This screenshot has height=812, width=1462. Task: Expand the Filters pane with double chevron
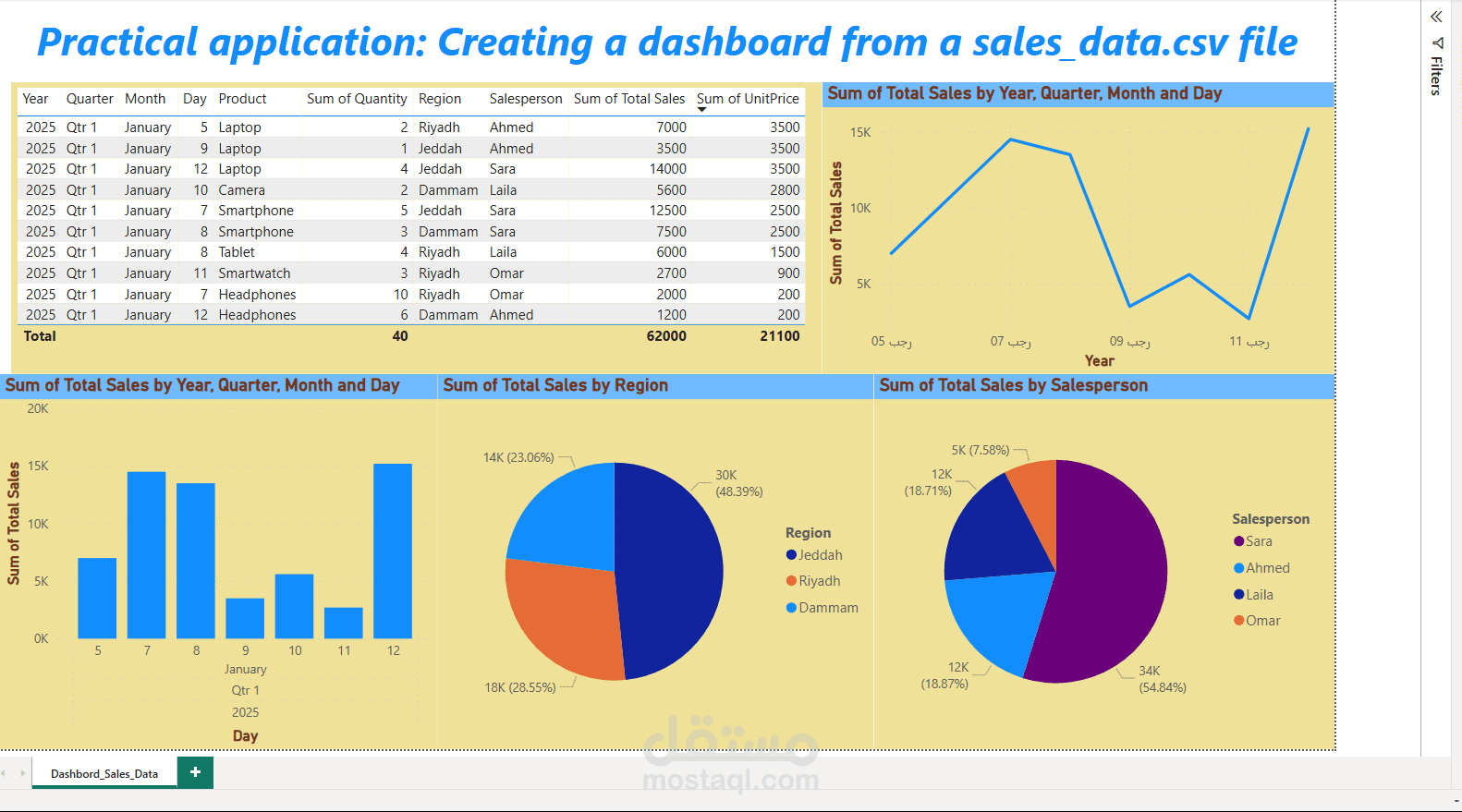(1436, 17)
